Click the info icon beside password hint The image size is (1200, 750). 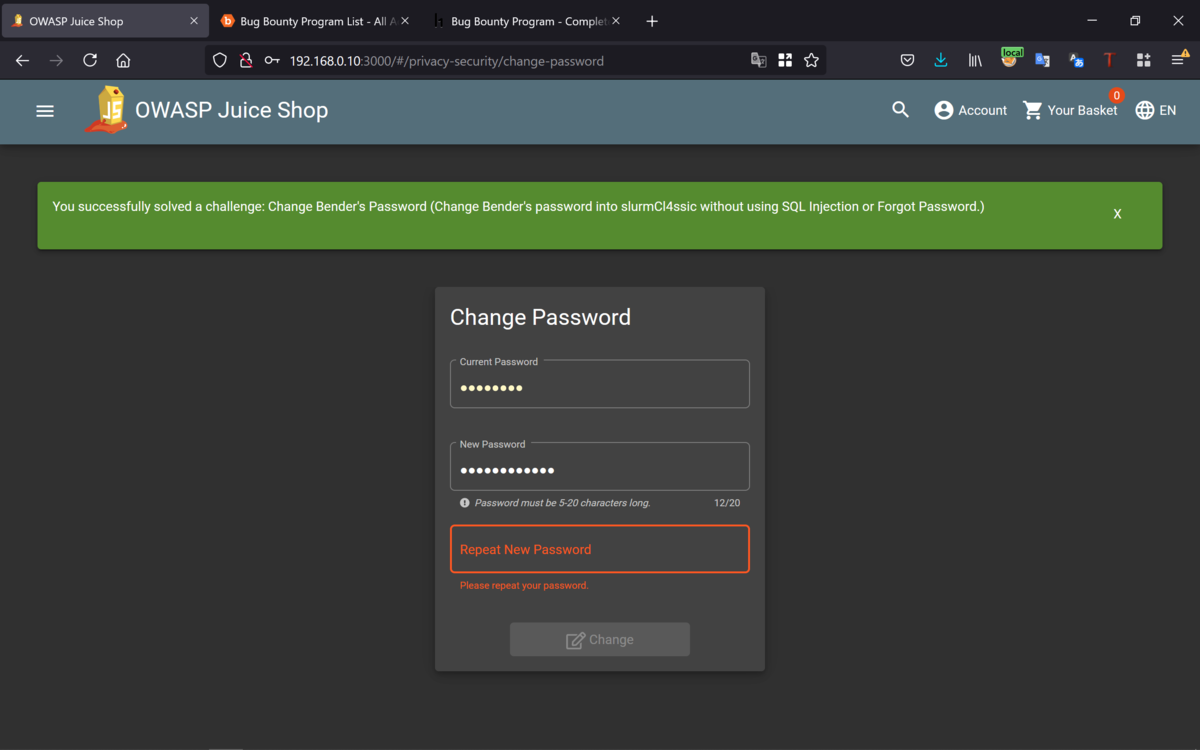464,503
